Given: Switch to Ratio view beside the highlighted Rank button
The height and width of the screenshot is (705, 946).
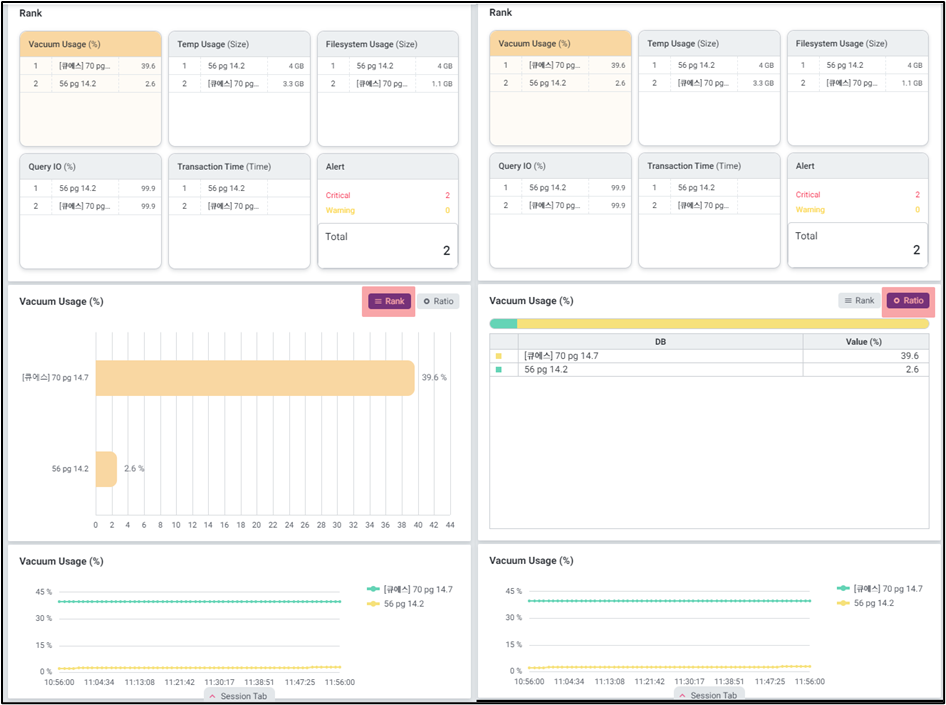Looking at the screenshot, I should click(x=438, y=301).
